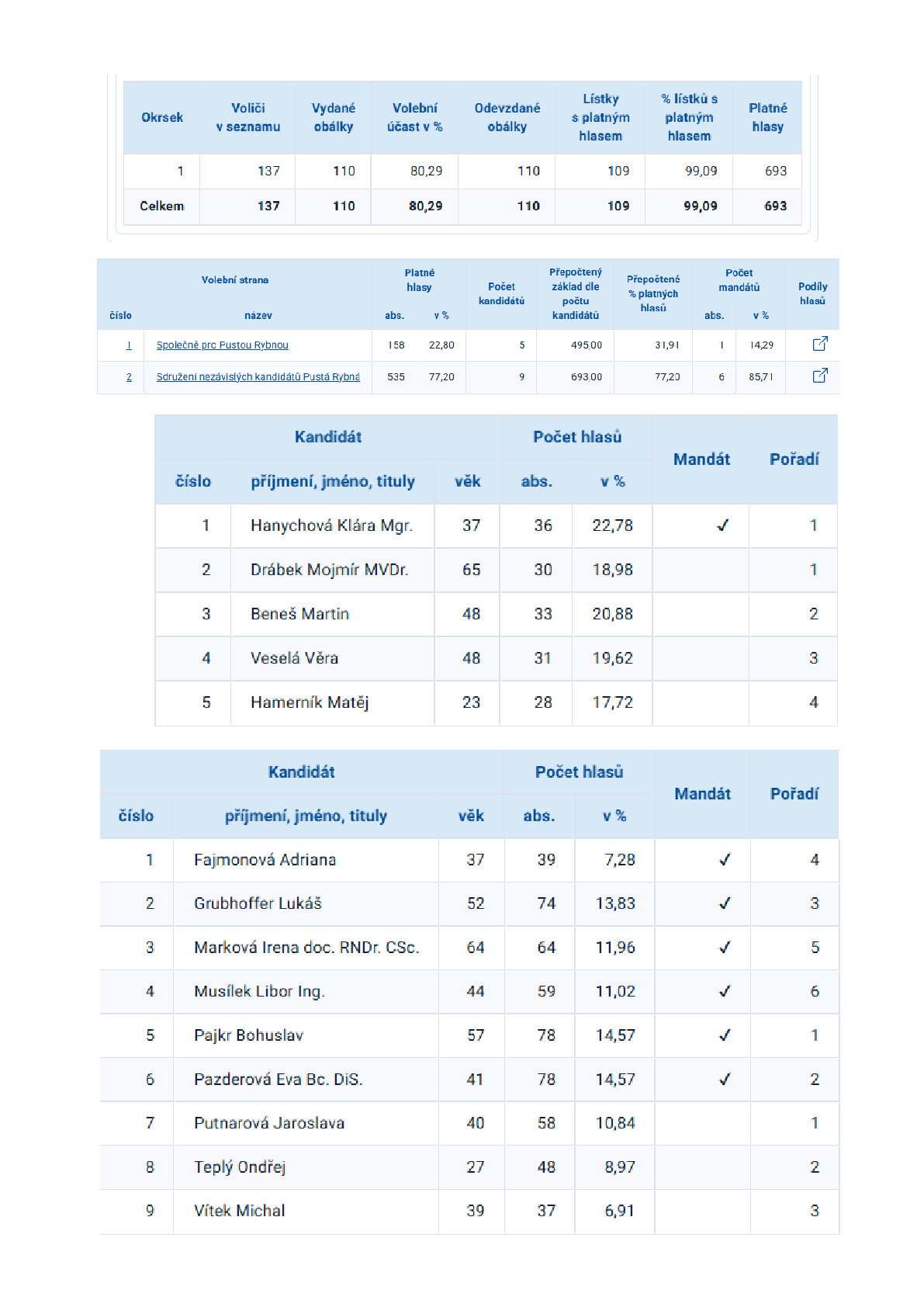The image size is (924, 1307).
Task: Select candidate Pazderová Eva Bc. DiS.
Action: [x=279, y=1080]
